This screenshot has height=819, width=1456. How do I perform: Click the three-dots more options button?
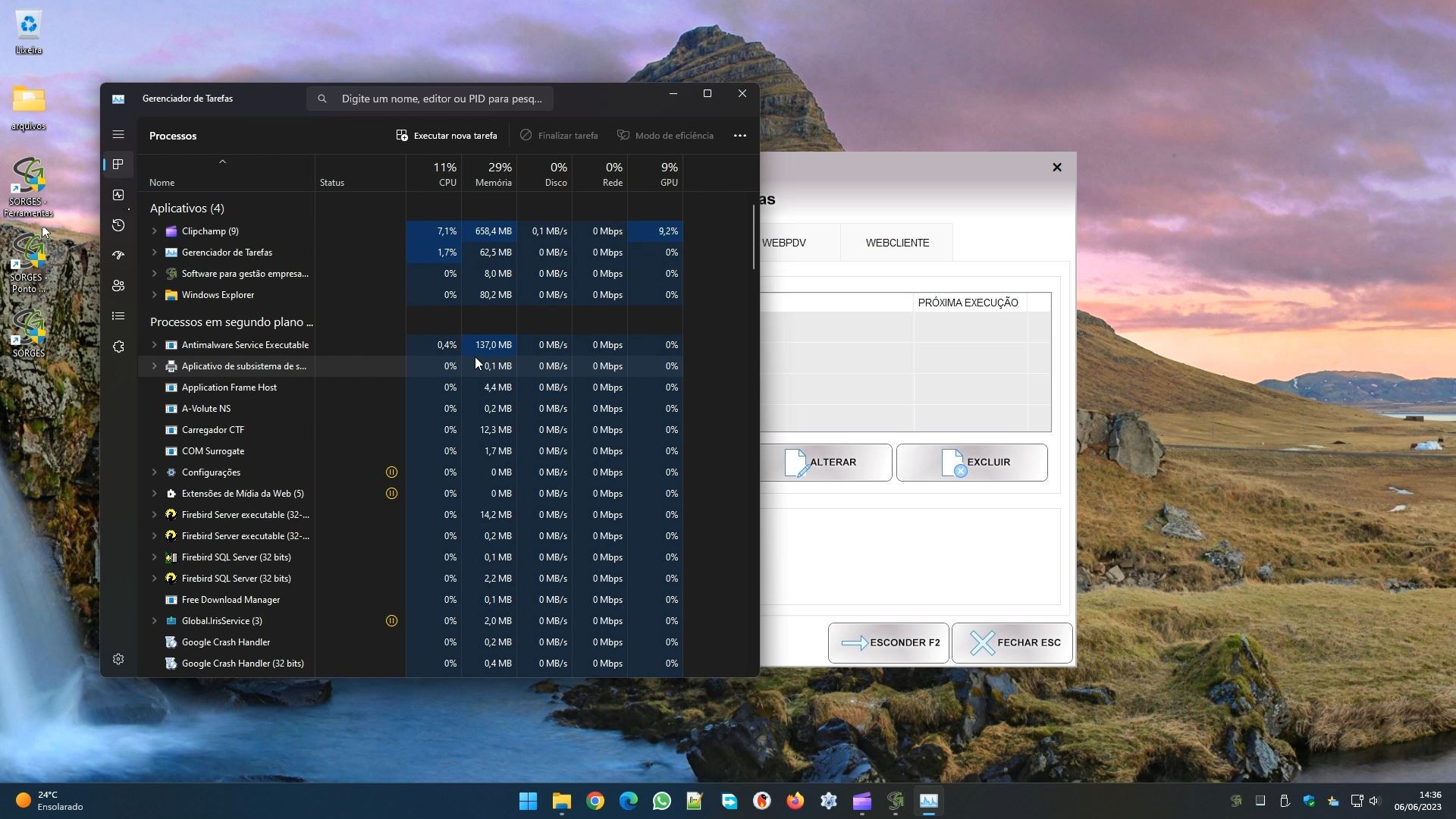pos(740,136)
